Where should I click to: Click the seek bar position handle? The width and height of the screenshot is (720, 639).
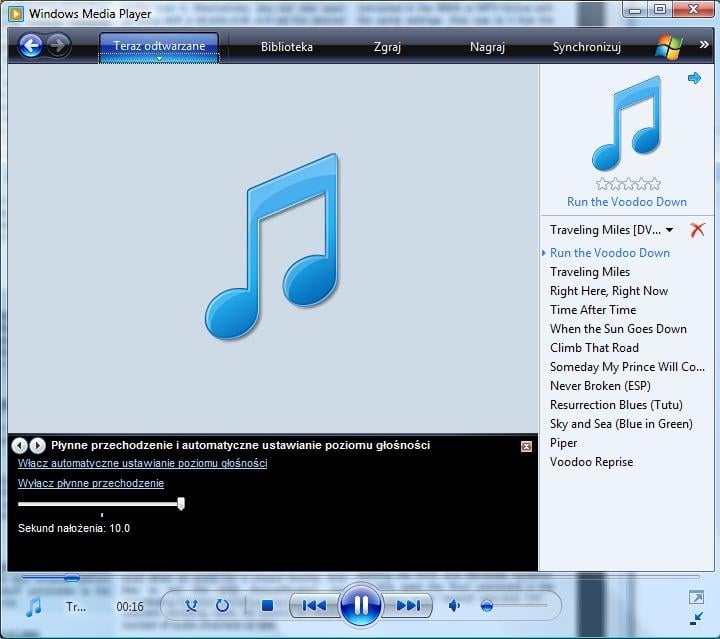click(x=72, y=578)
